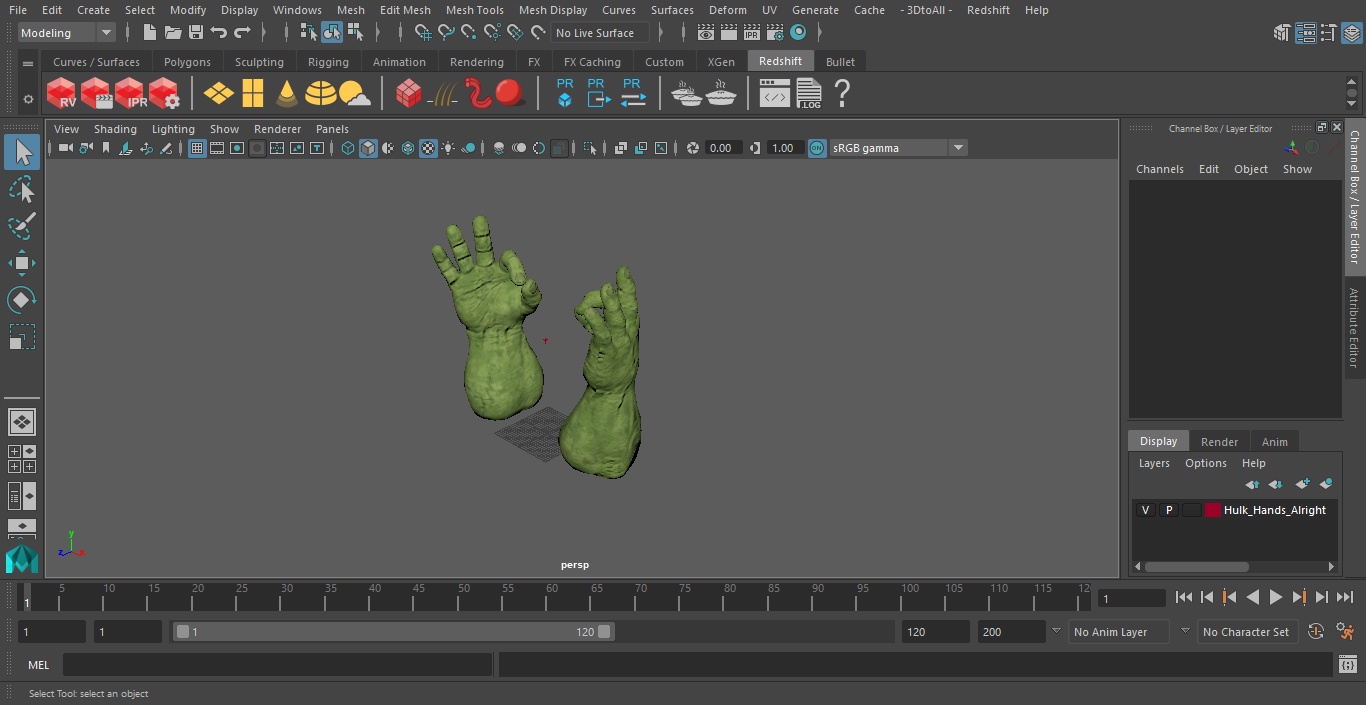
Task: Toggle playback P of Hulk_Hands_Alright layer
Action: [x=1168, y=510]
